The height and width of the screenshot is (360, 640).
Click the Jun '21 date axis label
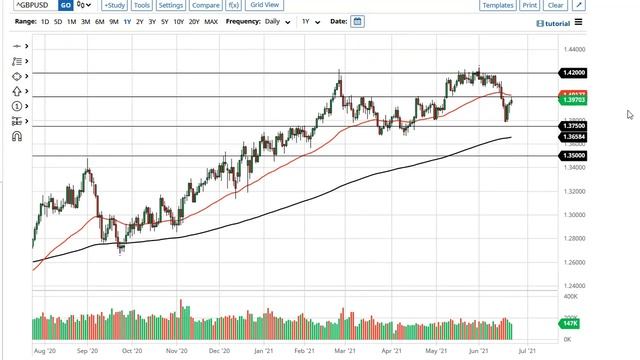pyautogui.click(x=478, y=351)
